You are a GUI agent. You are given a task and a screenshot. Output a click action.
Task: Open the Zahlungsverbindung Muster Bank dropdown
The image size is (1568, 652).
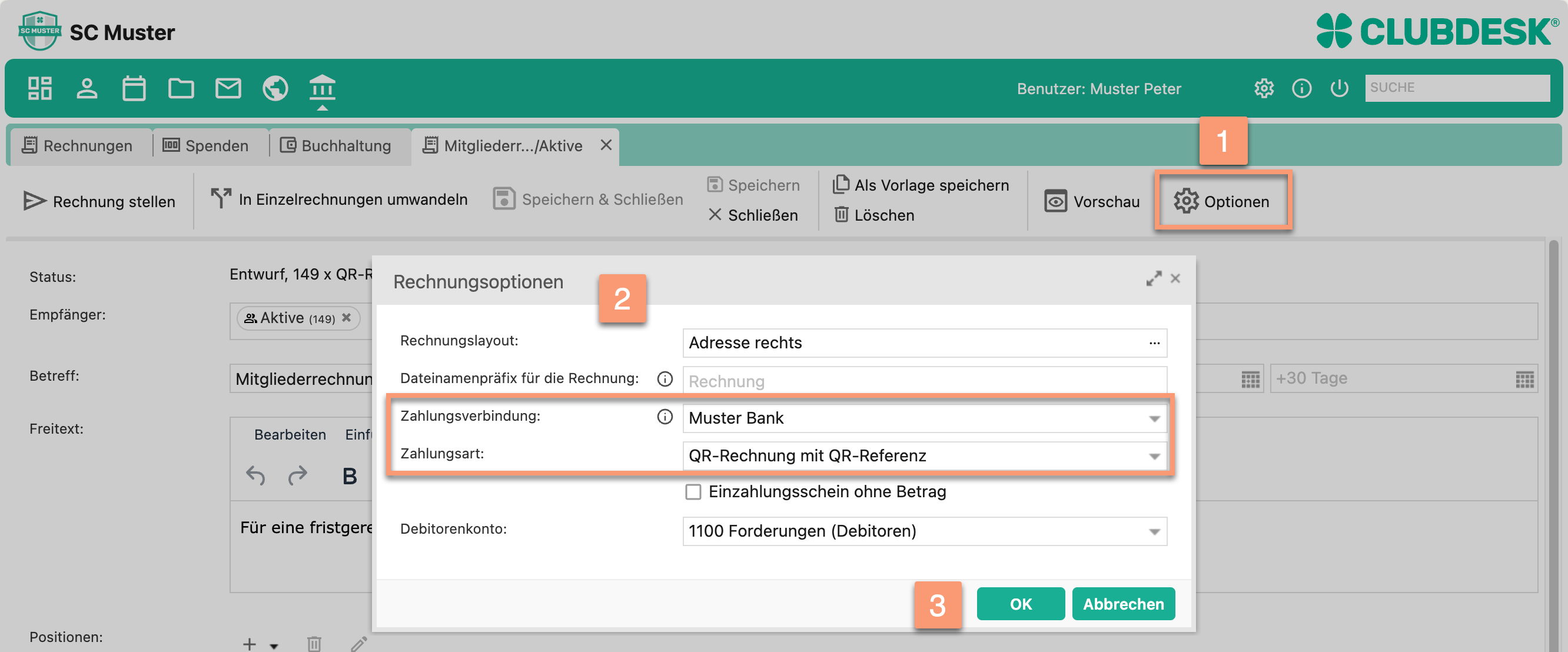click(1154, 418)
